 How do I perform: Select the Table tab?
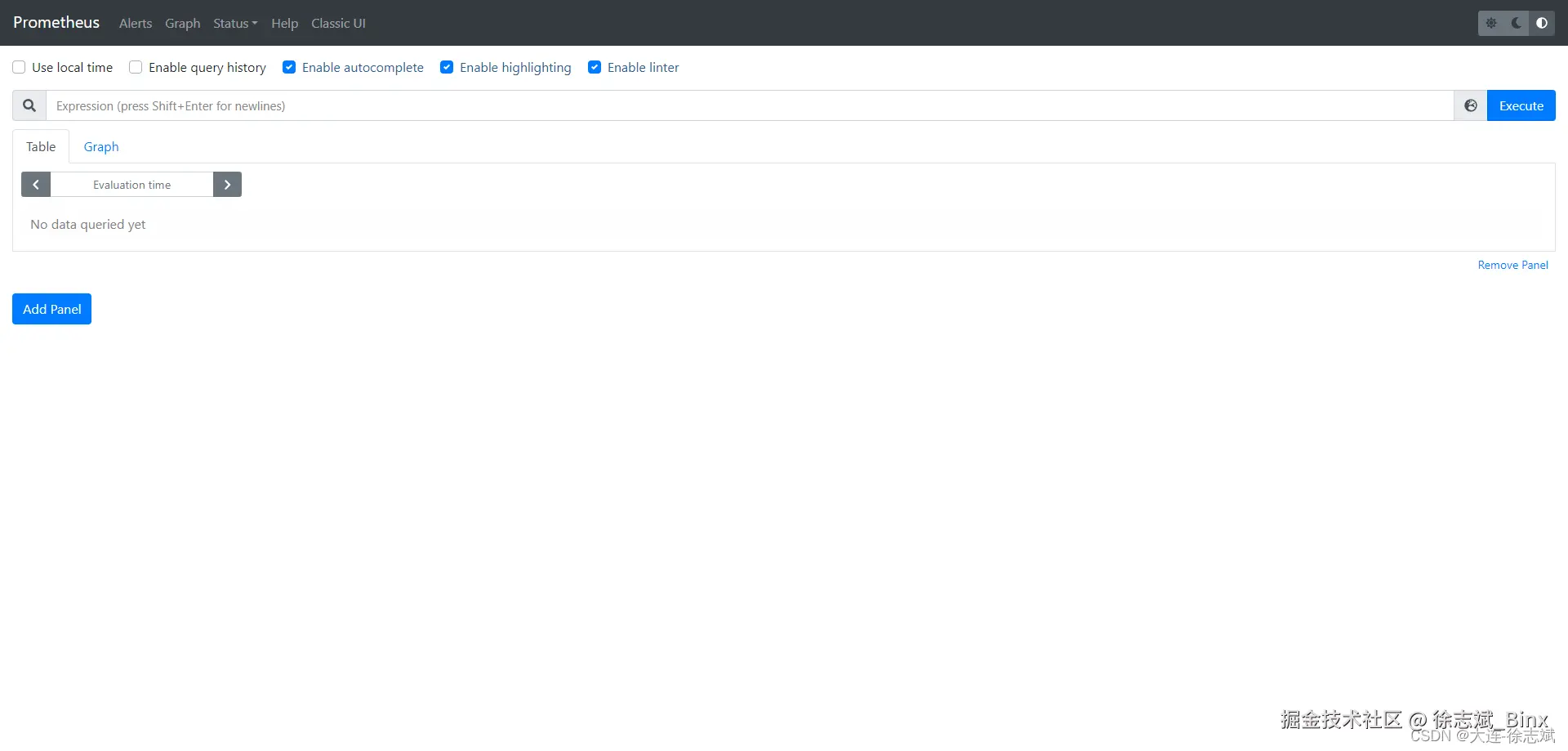41,146
